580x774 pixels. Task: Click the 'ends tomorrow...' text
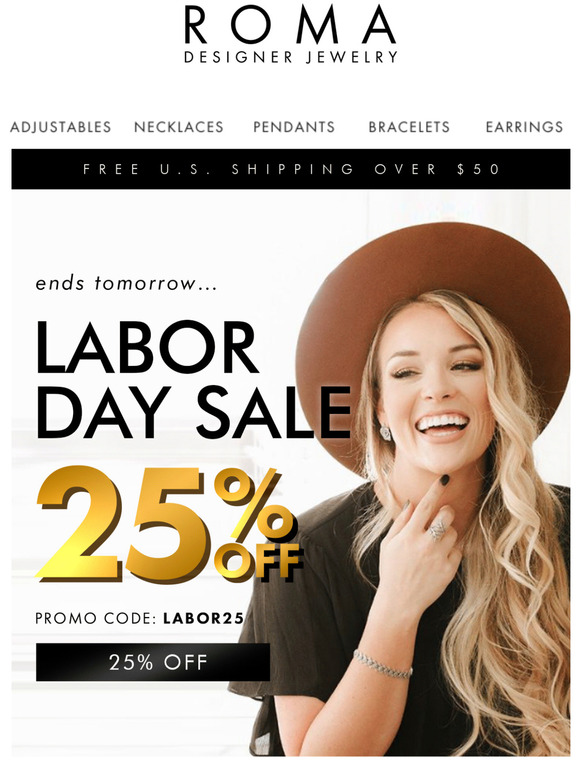point(126,283)
